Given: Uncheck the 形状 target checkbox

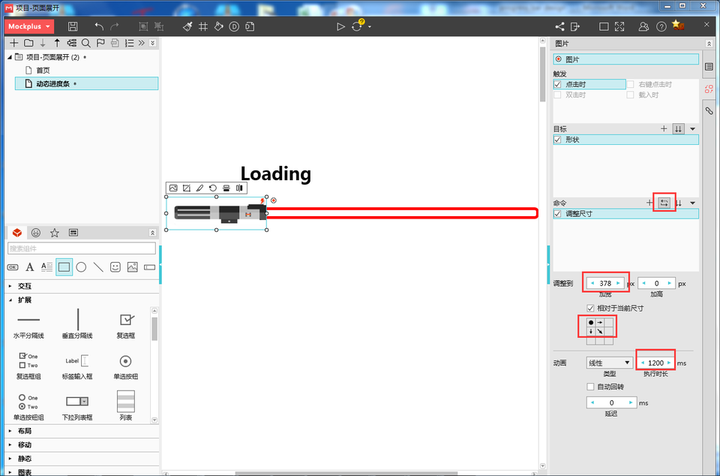Looking at the screenshot, I should pyautogui.click(x=557, y=140).
